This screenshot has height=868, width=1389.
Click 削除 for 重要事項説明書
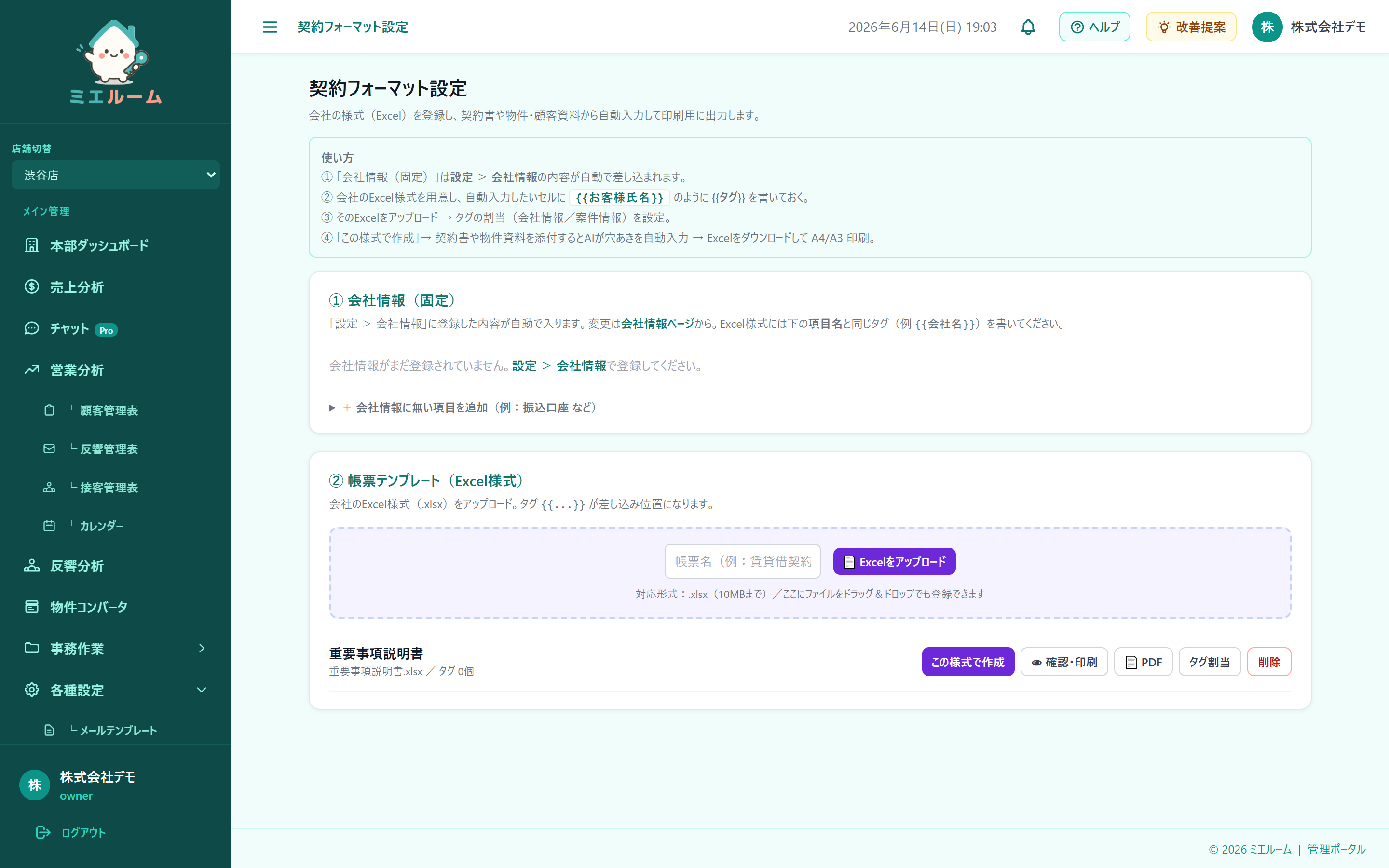pos(1269,662)
